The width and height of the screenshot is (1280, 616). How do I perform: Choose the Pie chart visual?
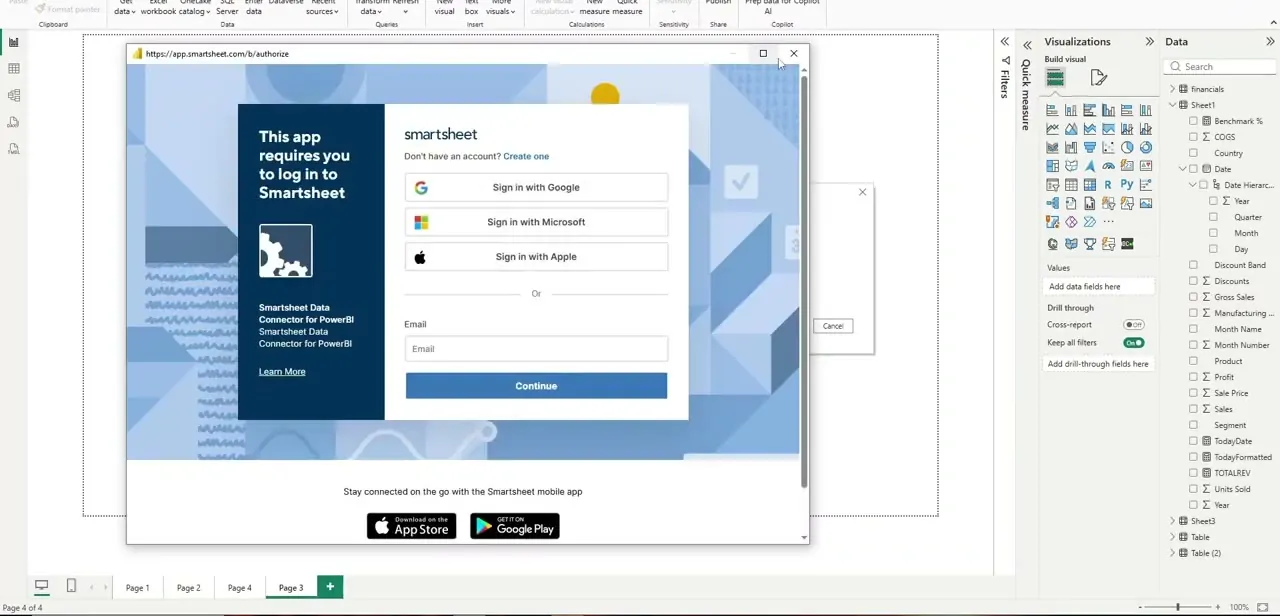point(1127,147)
